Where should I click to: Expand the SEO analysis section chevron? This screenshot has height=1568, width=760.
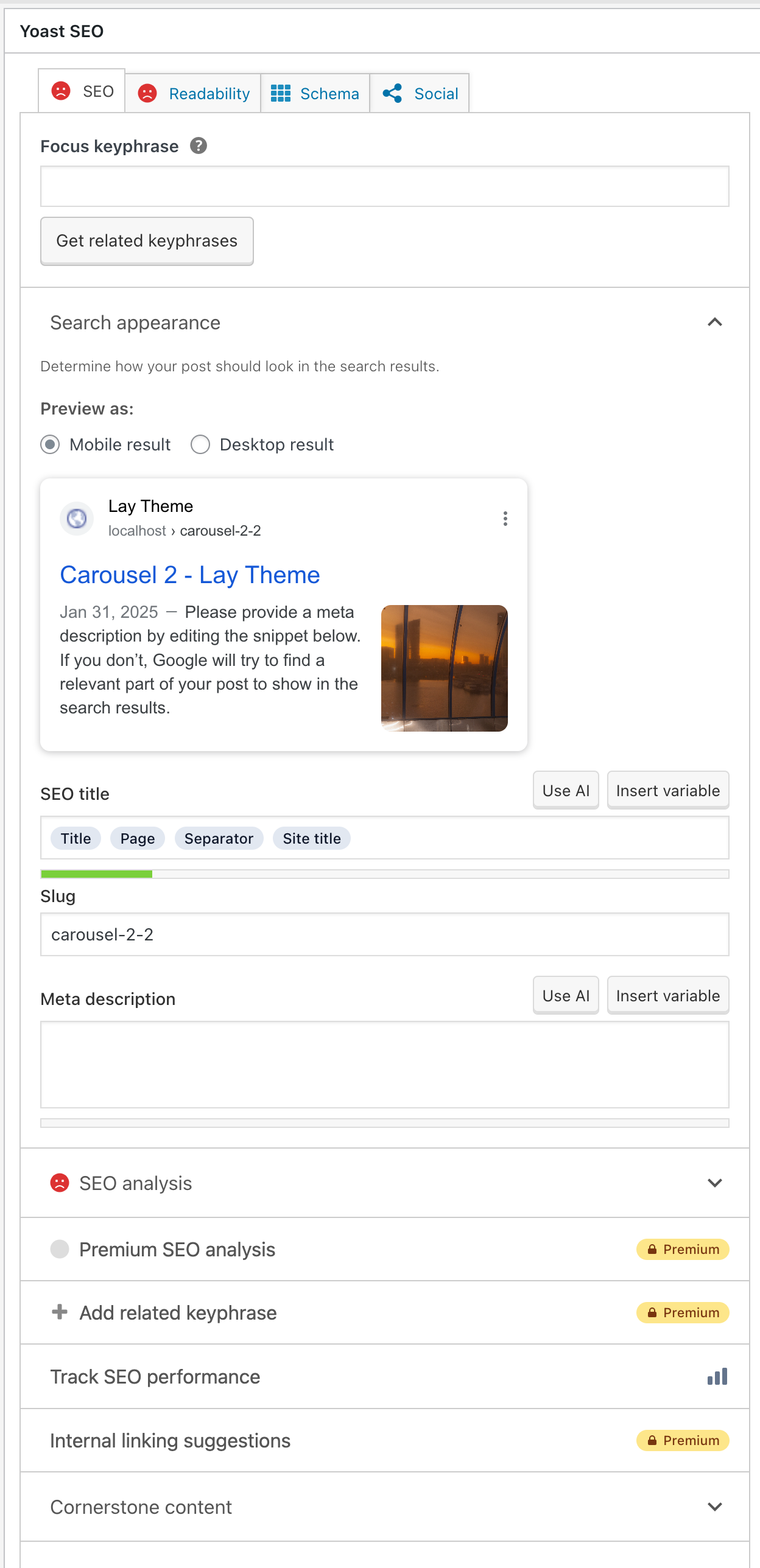pyautogui.click(x=714, y=1183)
